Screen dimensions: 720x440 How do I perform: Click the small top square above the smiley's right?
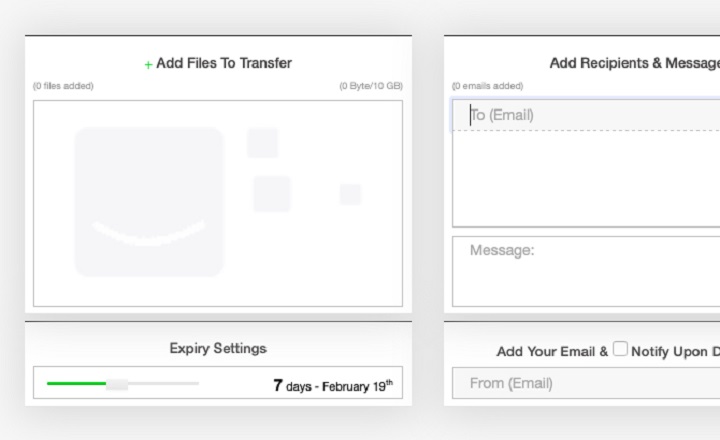(263, 143)
